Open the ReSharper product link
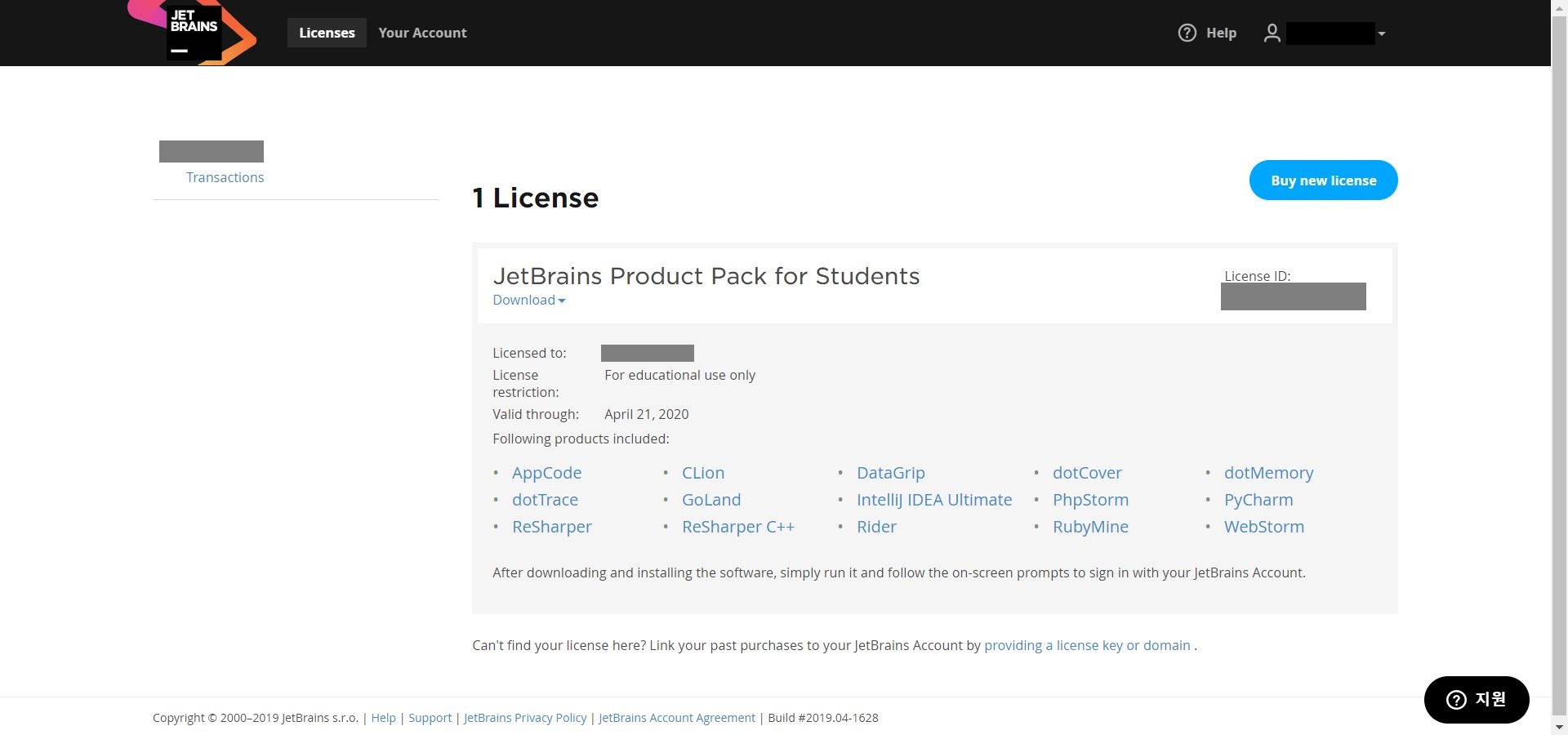Screen dimensions: 1568x735 (x=552, y=527)
